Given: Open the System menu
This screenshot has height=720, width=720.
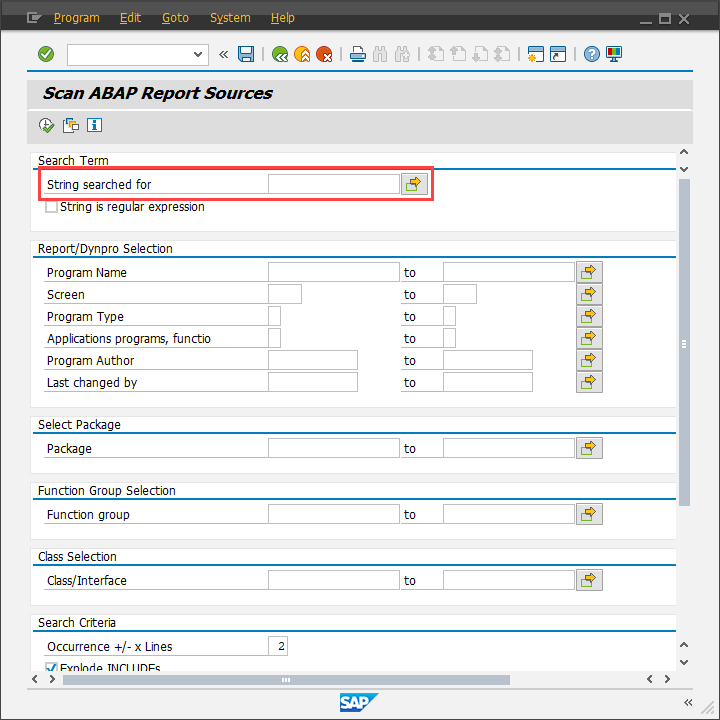Looking at the screenshot, I should point(230,18).
